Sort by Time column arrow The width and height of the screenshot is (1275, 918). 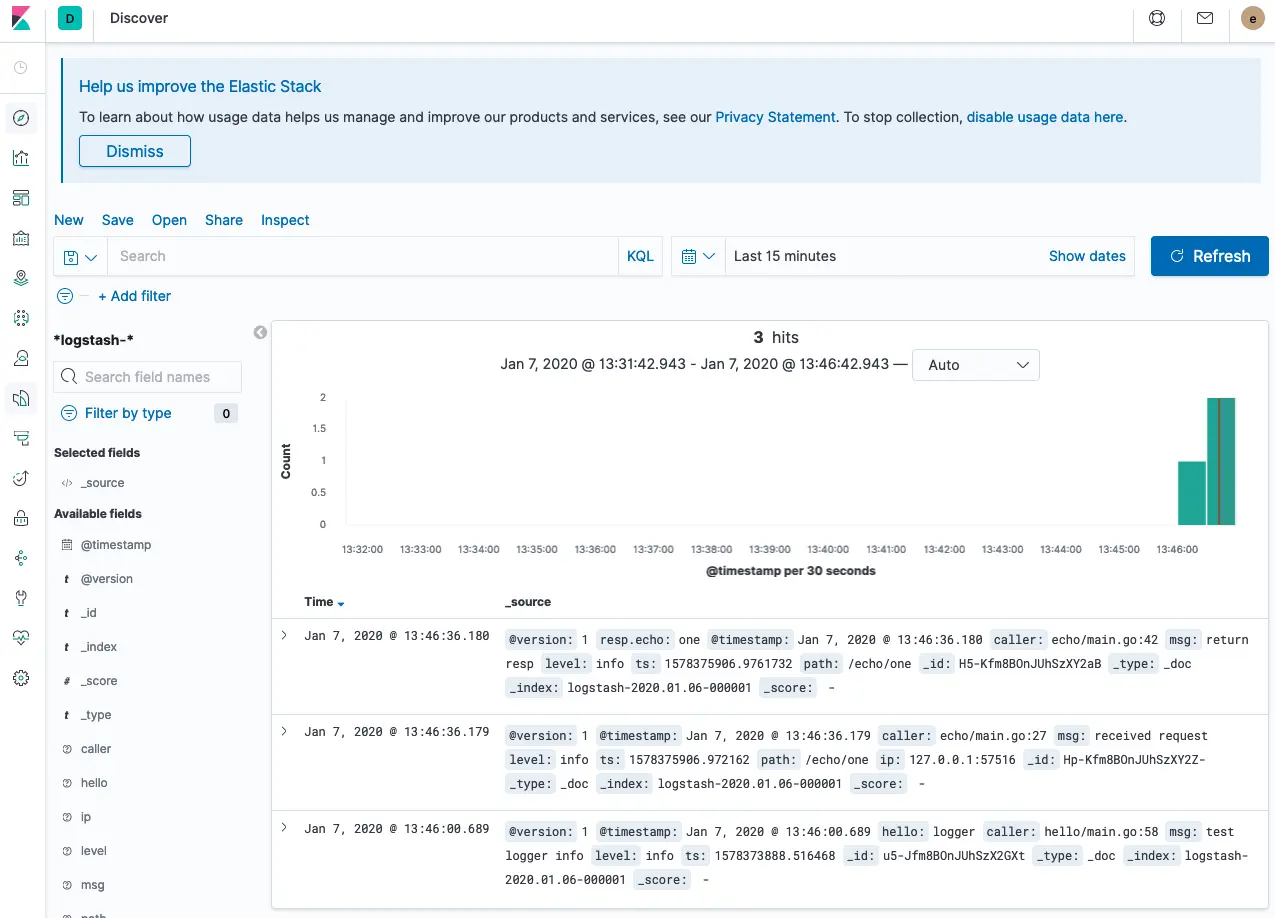(341, 603)
